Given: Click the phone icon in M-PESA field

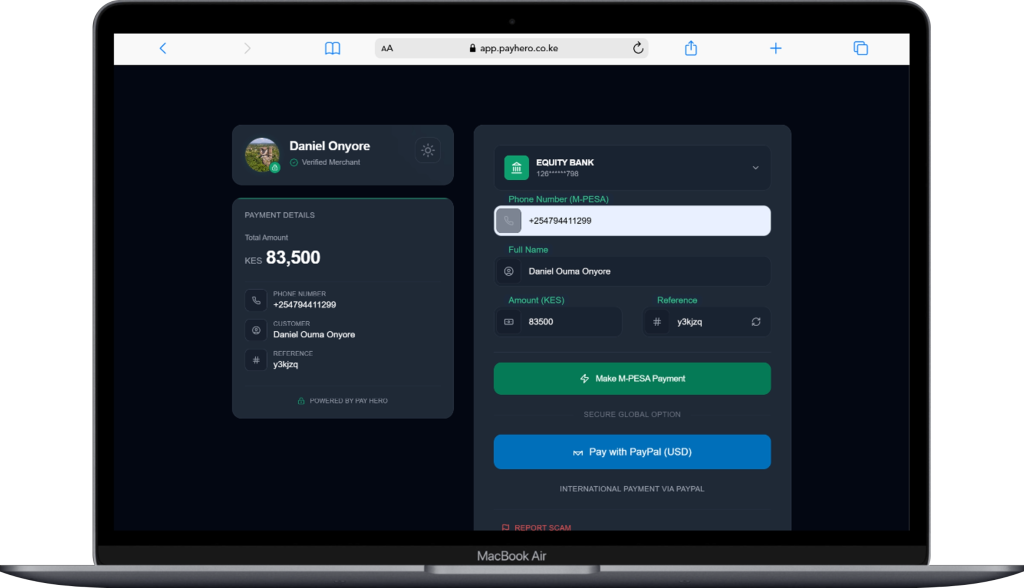Looking at the screenshot, I should (x=508, y=221).
